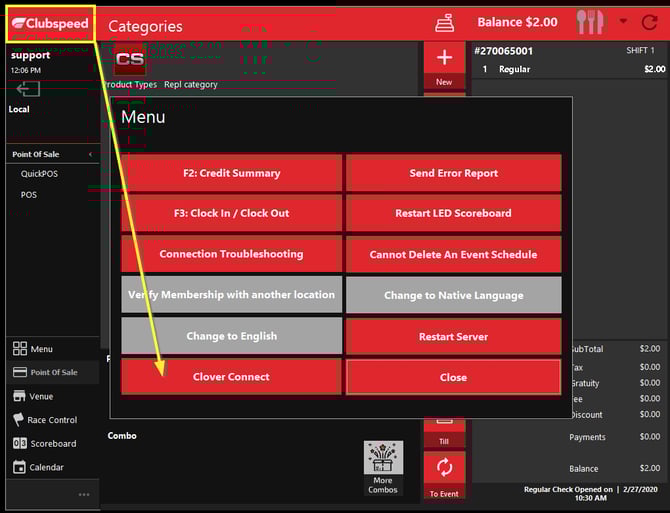
Task: Click the refresh icon in top bar
Action: (650, 22)
